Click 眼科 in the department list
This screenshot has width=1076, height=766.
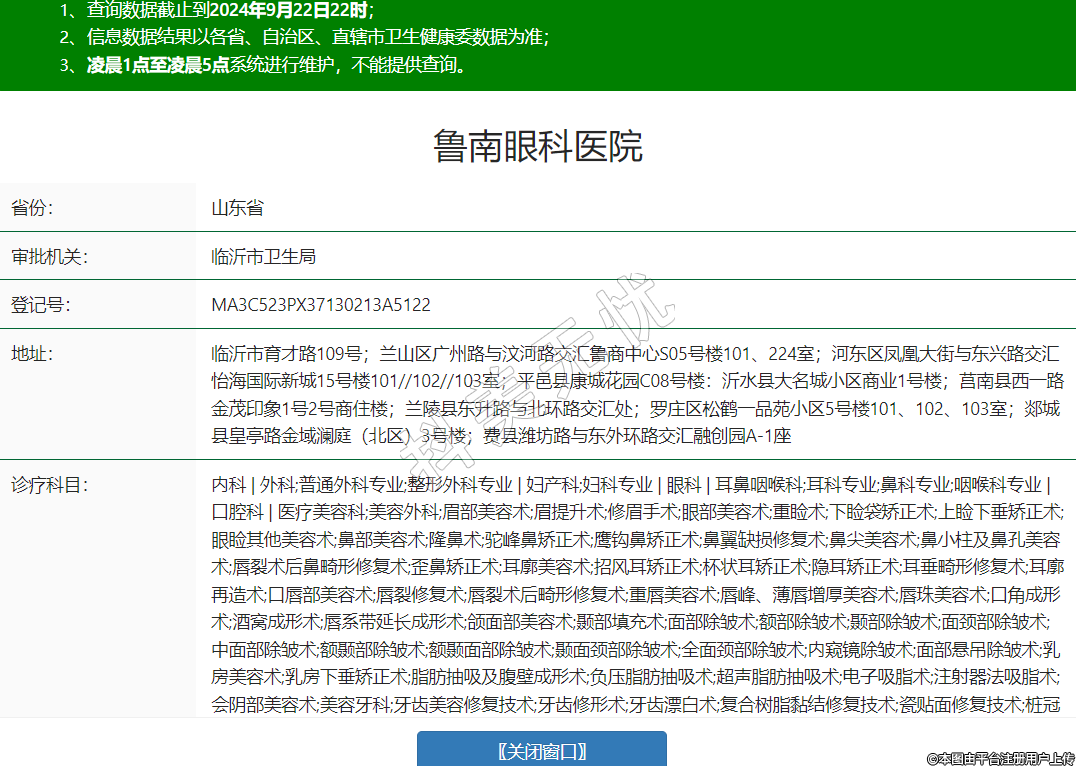(683, 485)
